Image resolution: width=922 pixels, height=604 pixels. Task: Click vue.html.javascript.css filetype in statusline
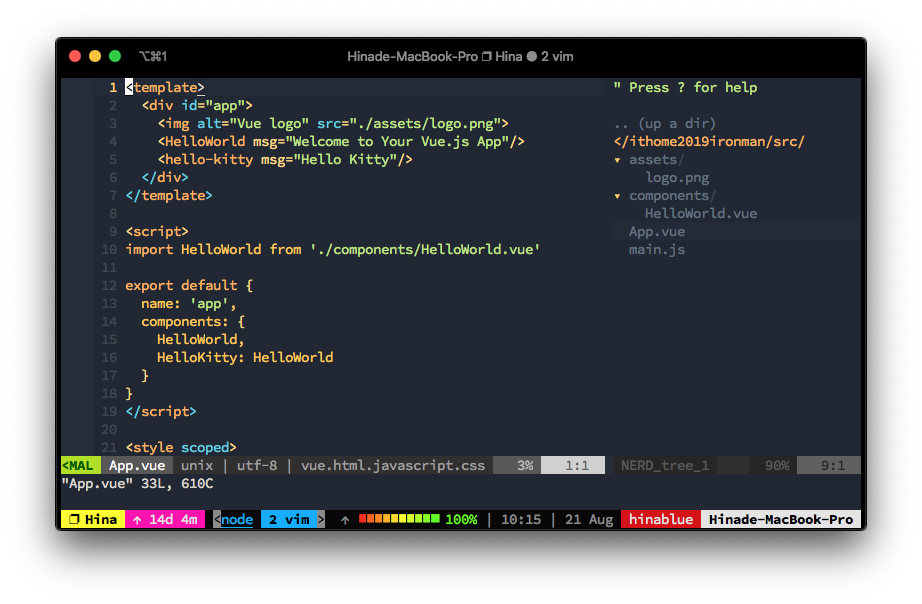click(393, 465)
